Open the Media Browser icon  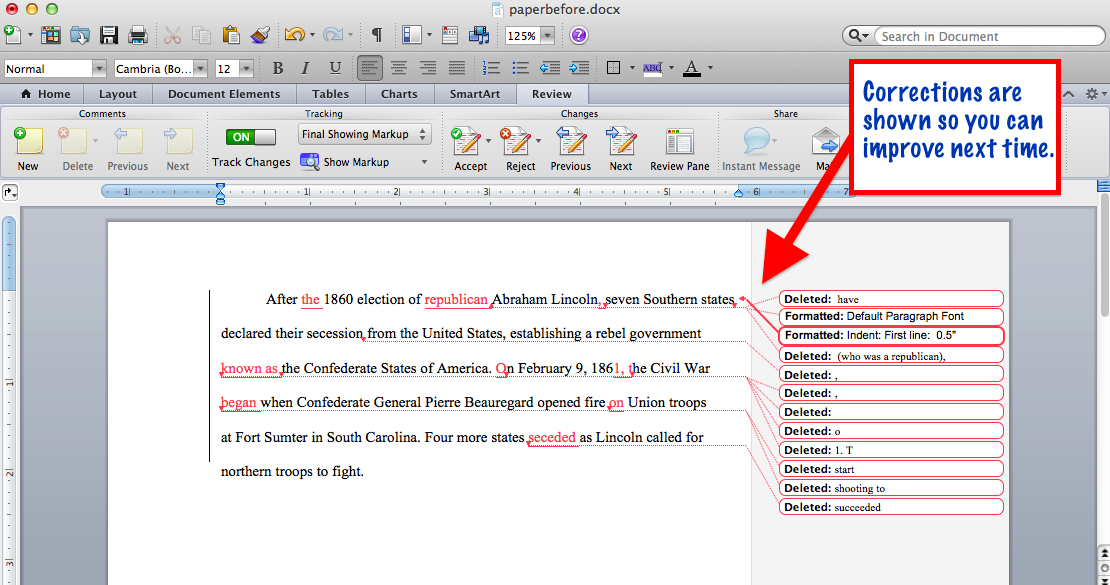pos(479,35)
